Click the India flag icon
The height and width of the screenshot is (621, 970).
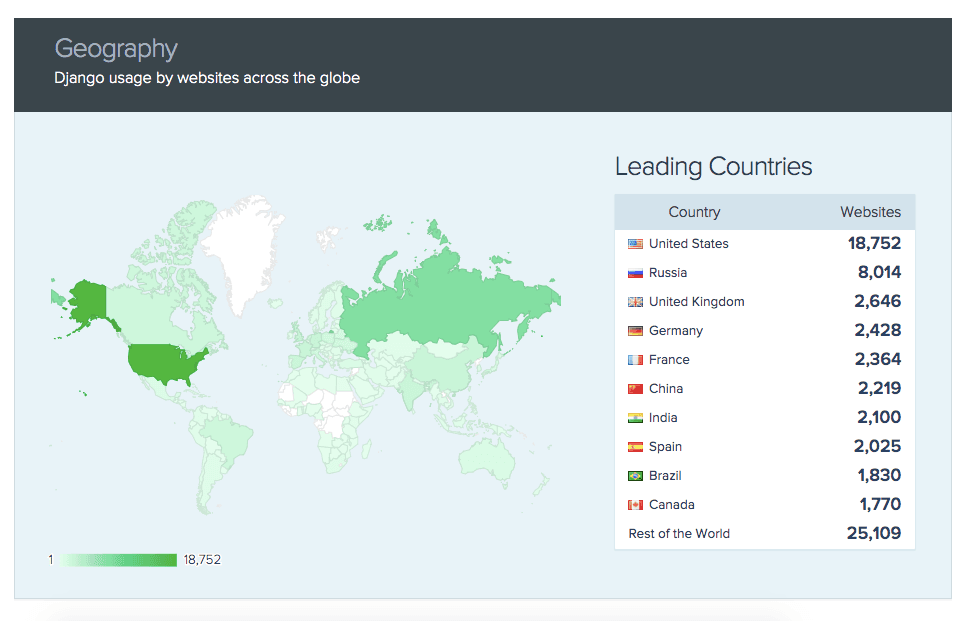click(635, 418)
